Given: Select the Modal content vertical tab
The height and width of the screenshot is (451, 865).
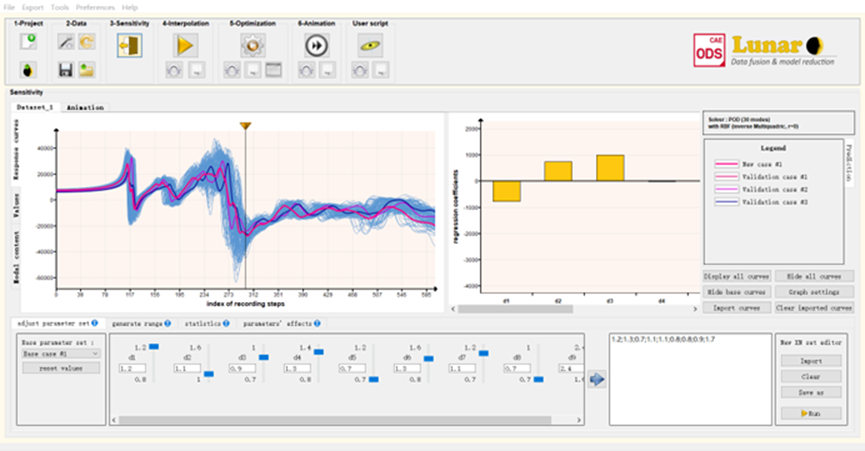Looking at the screenshot, I should [x=16, y=257].
